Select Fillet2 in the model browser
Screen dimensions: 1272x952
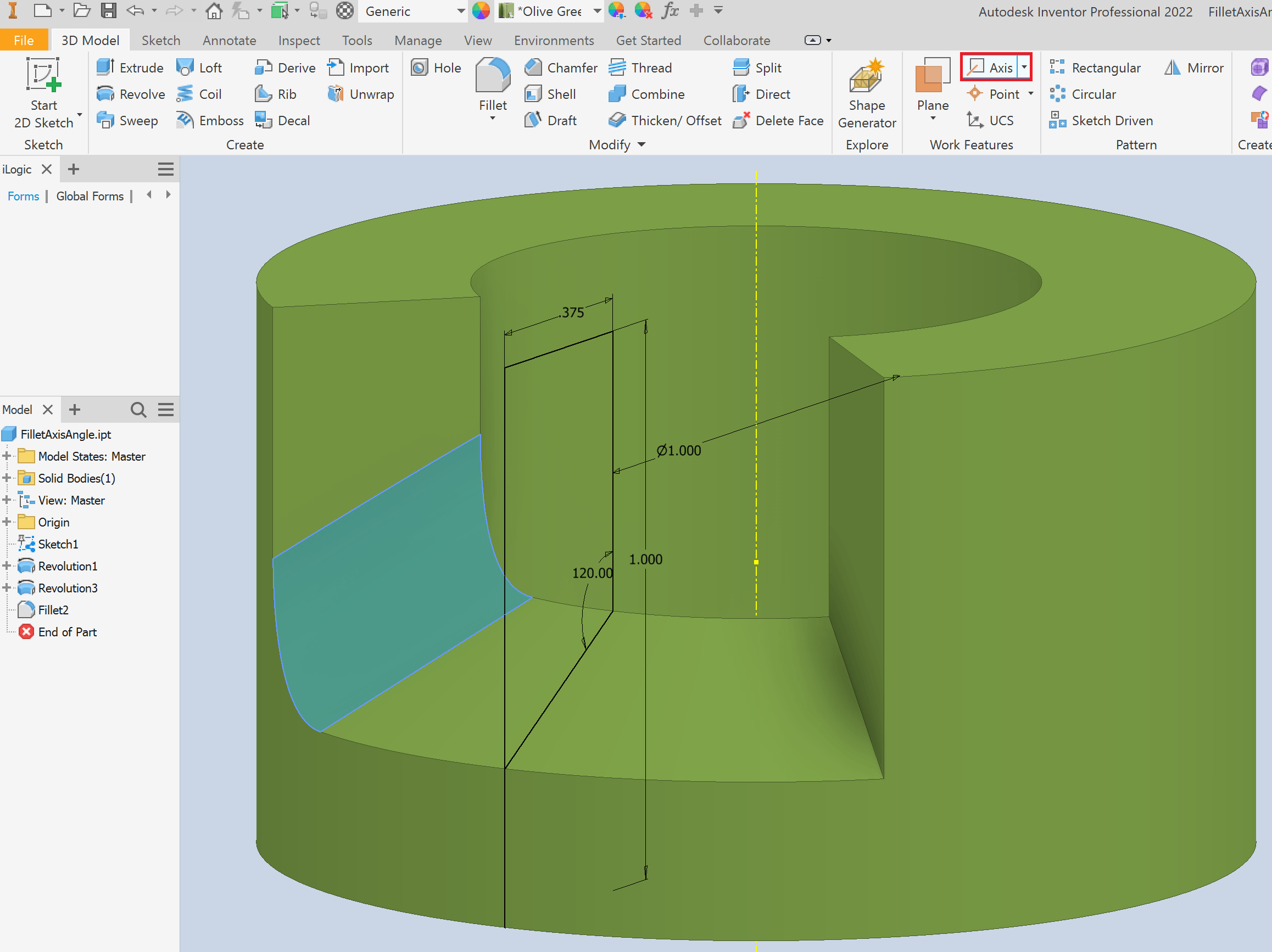point(53,610)
